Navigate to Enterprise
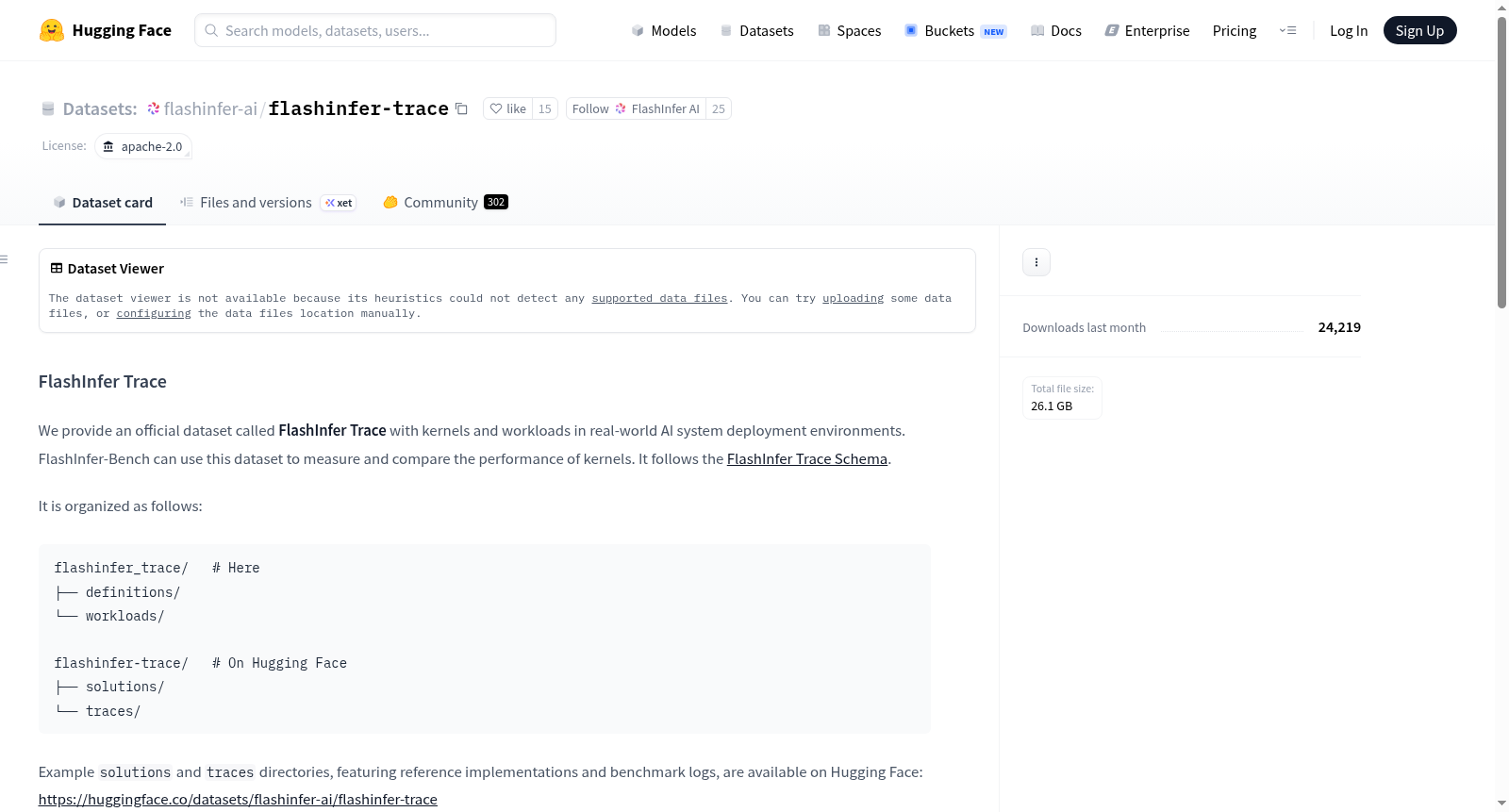The image size is (1509, 812). click(1147, 30)
